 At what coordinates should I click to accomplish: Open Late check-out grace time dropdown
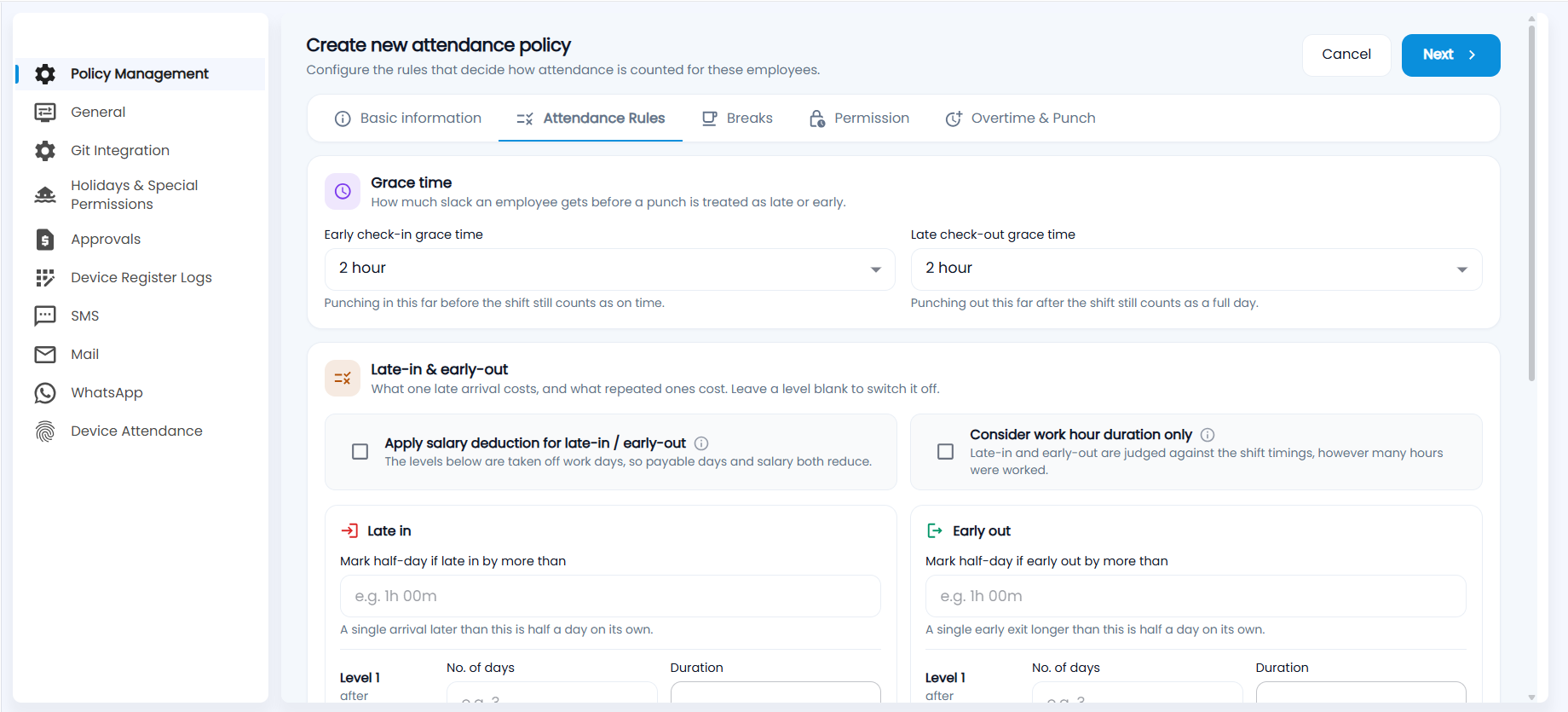click(1196, 269)
